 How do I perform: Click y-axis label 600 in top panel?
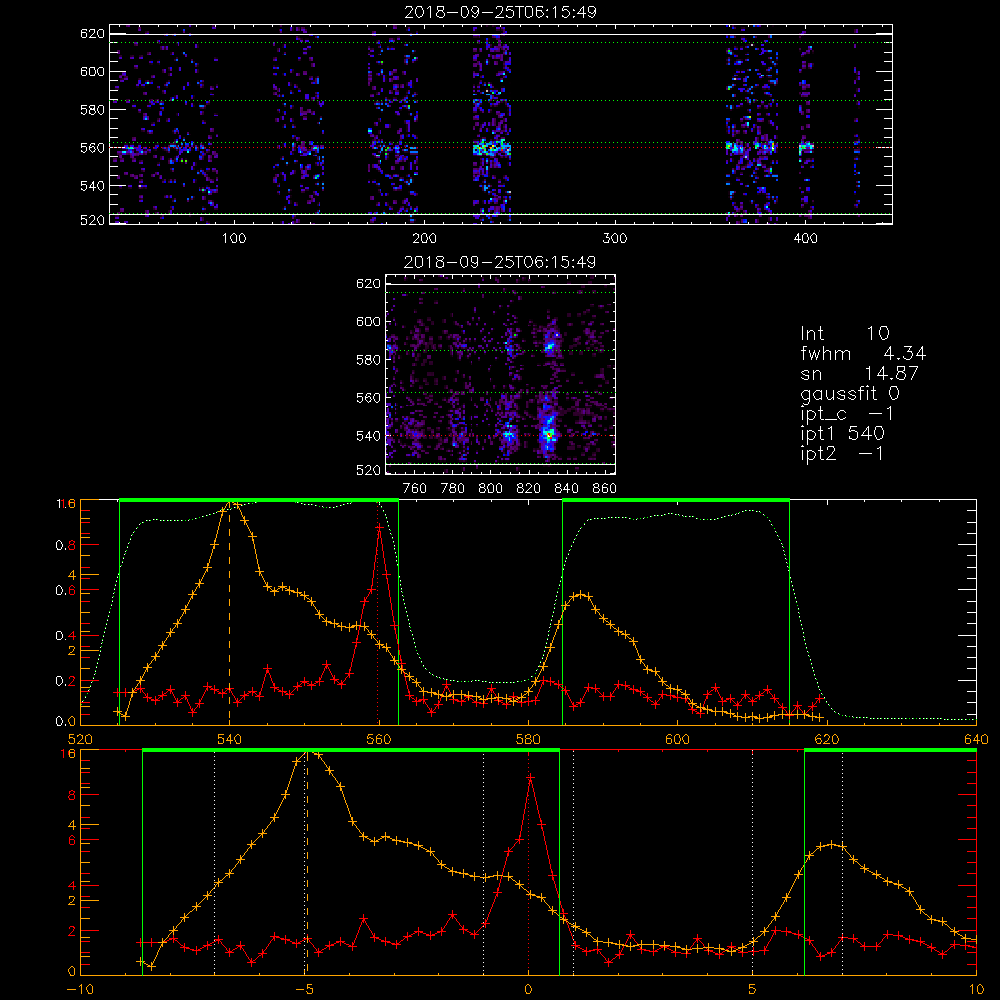[x=92, y=71]
